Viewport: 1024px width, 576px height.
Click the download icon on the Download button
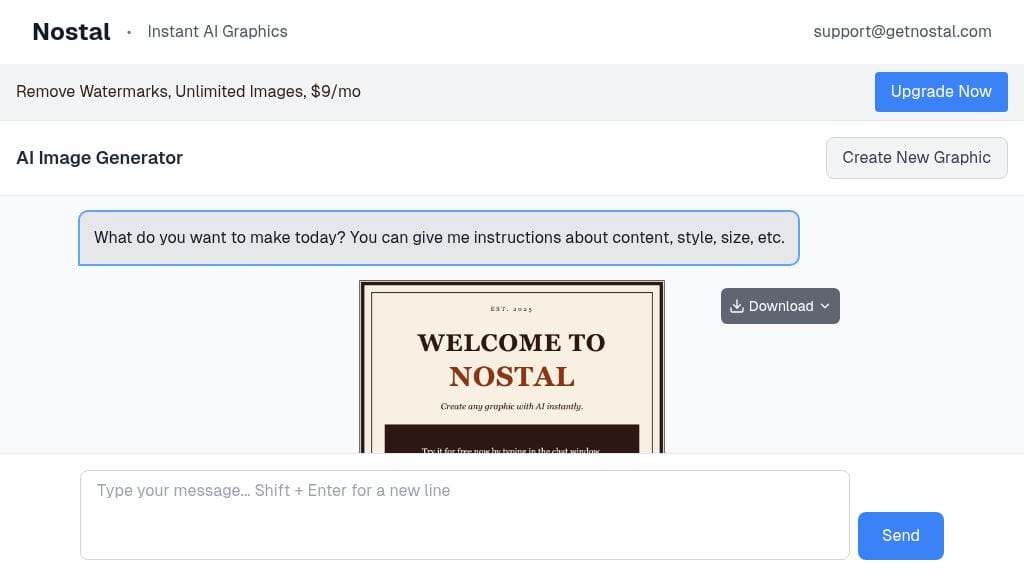(737, 306)
